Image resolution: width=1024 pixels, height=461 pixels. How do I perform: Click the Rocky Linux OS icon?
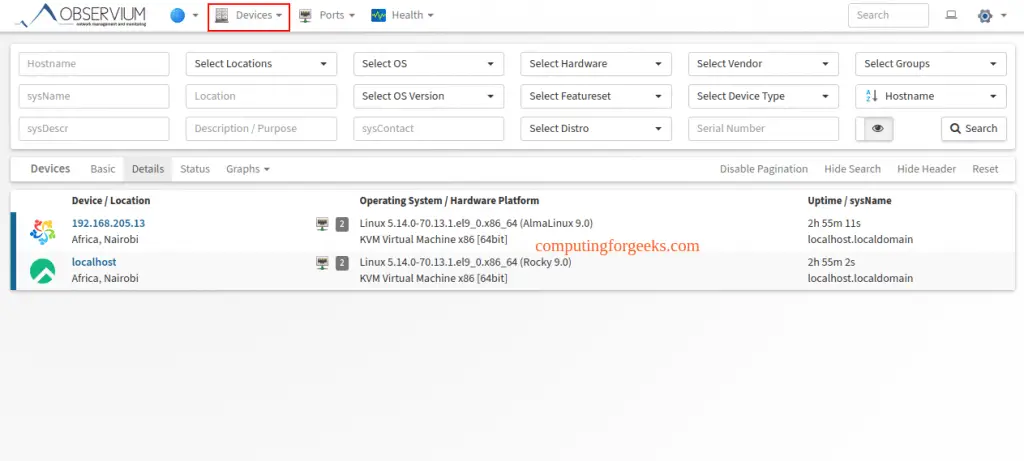pyautogui.click(x=42, y=271)
